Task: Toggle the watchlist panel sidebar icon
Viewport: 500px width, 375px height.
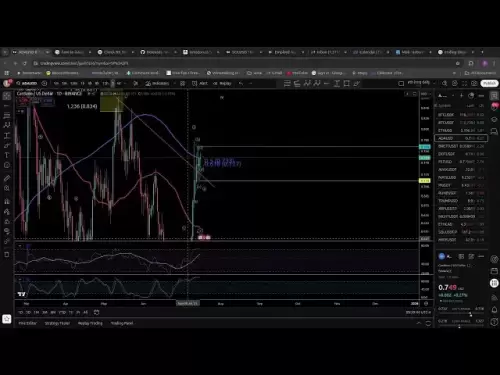Action: [x=494, y=96]
